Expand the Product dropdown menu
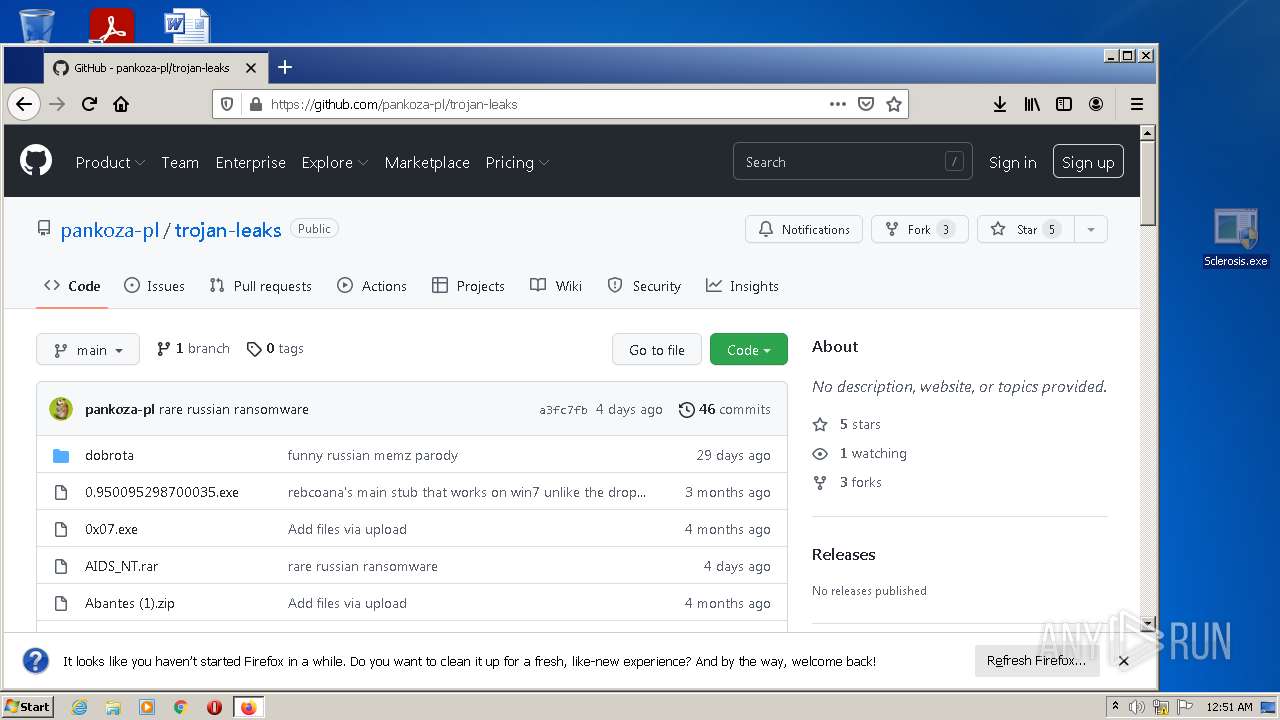 110,162
